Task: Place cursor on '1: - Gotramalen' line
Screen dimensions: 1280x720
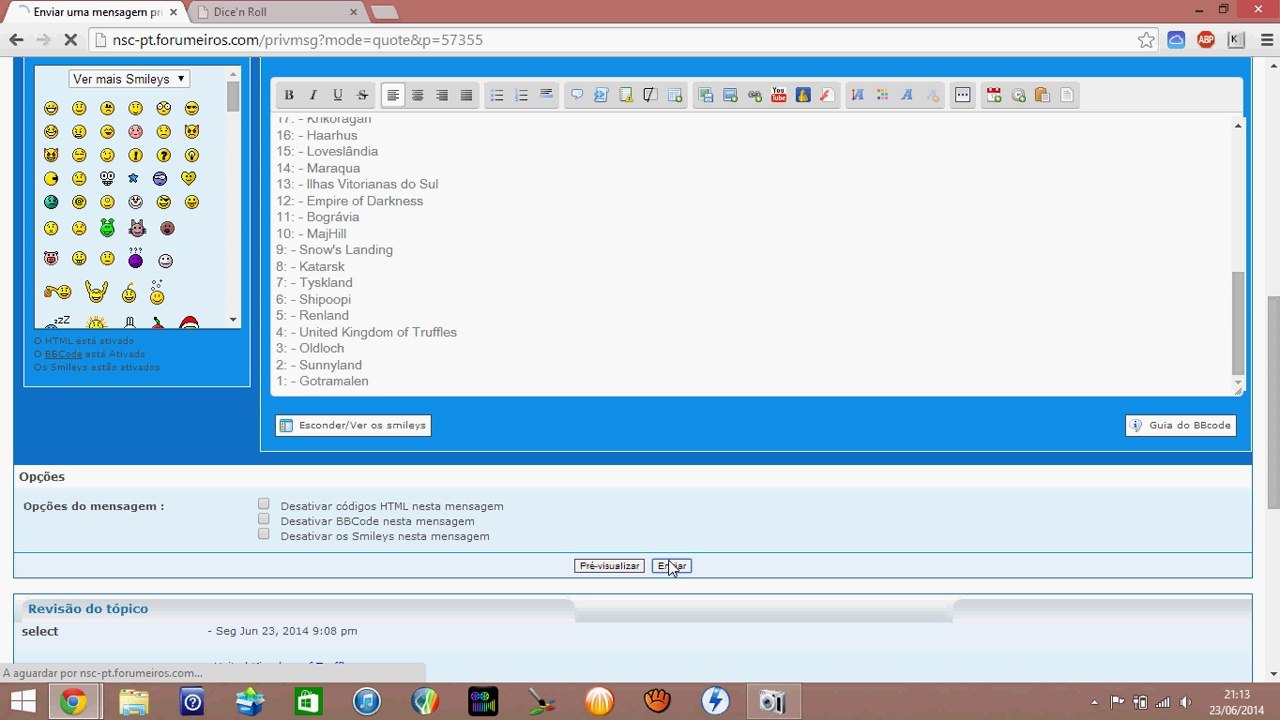Action: click(x=322, y=381)
